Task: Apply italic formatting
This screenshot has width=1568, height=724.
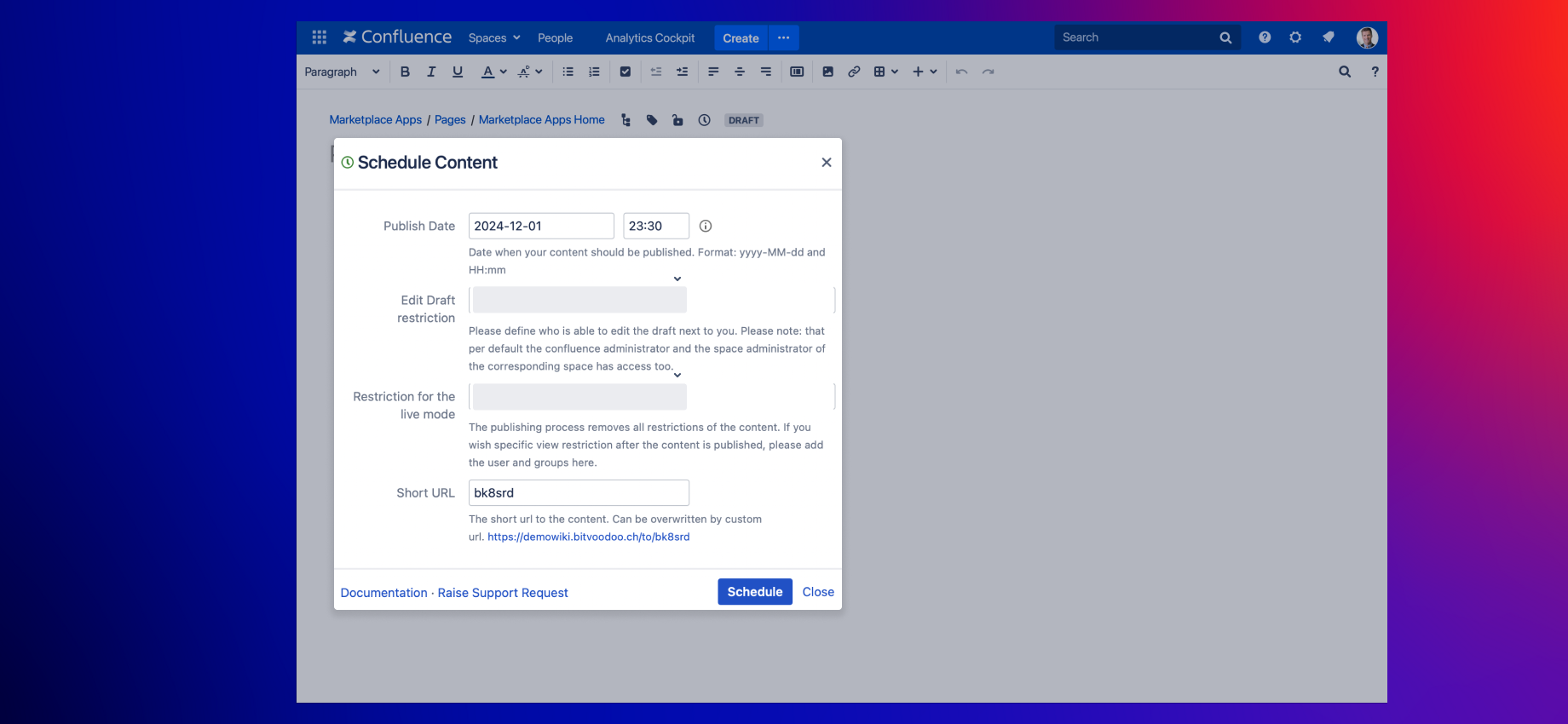Action: tap(431, 72)
